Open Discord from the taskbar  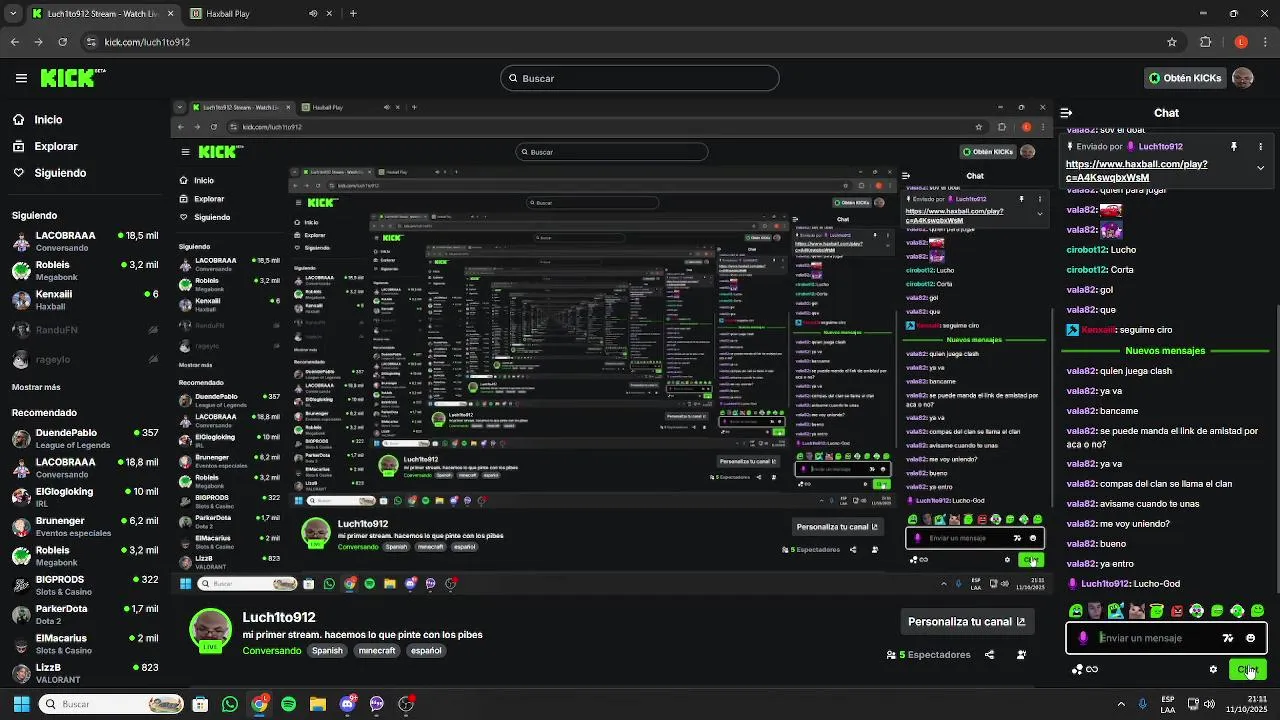347,704
